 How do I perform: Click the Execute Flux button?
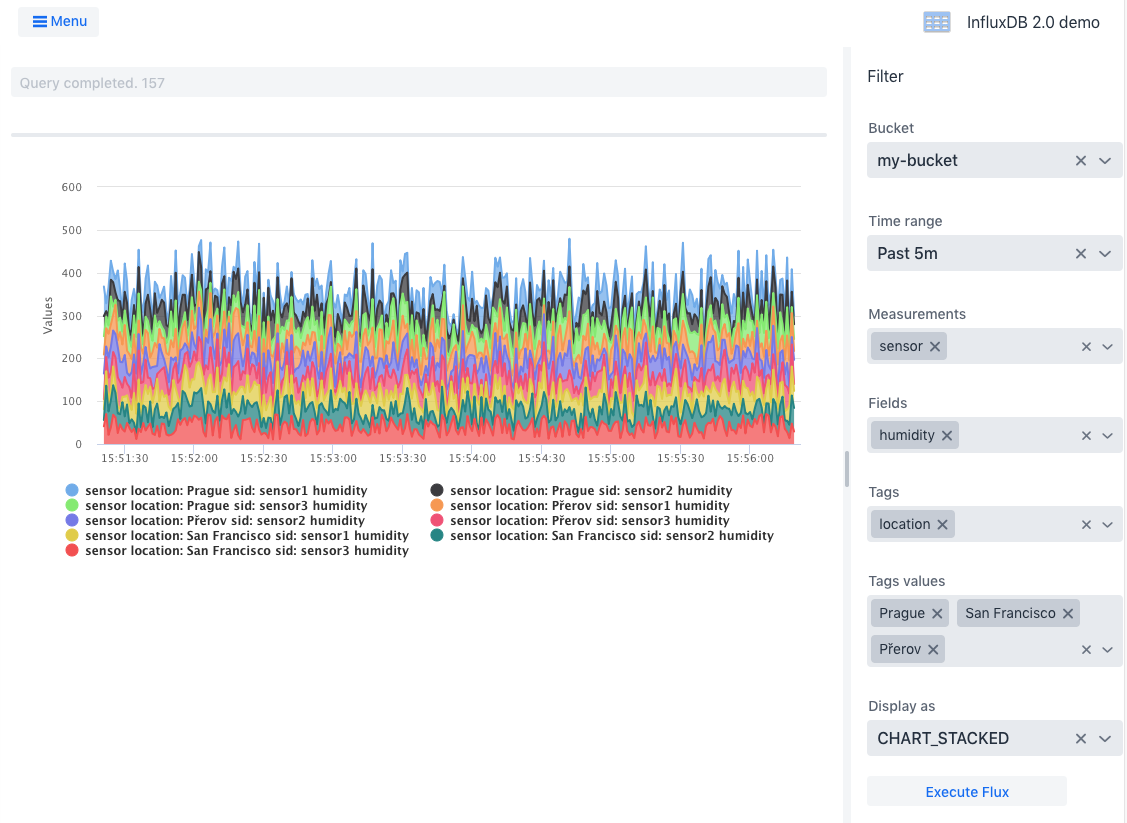[967, 791]
